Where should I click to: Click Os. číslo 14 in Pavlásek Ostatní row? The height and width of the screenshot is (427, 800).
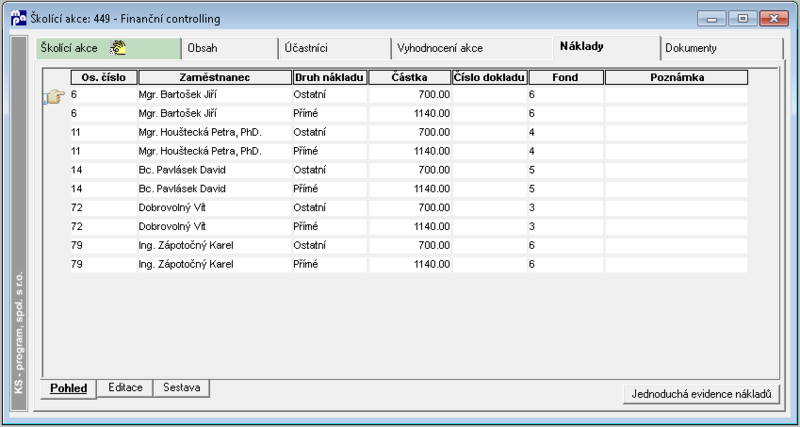point(104,170)
